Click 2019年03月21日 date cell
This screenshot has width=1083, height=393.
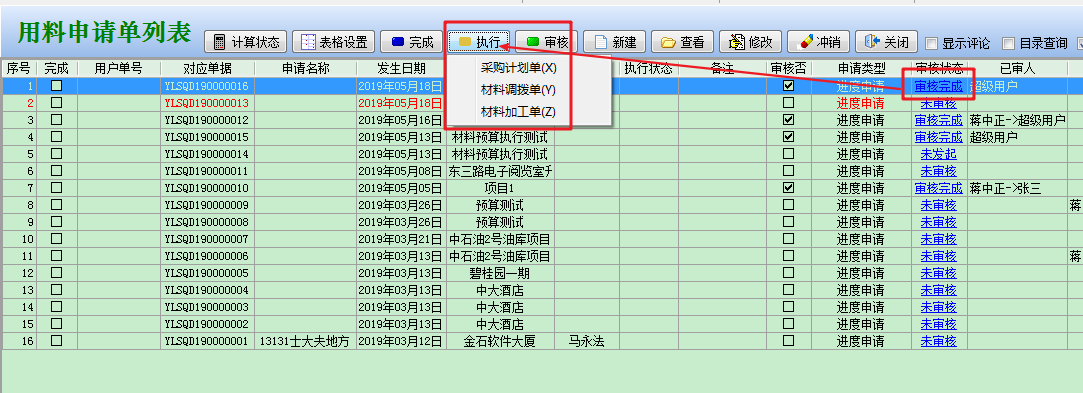click(401, 239)
